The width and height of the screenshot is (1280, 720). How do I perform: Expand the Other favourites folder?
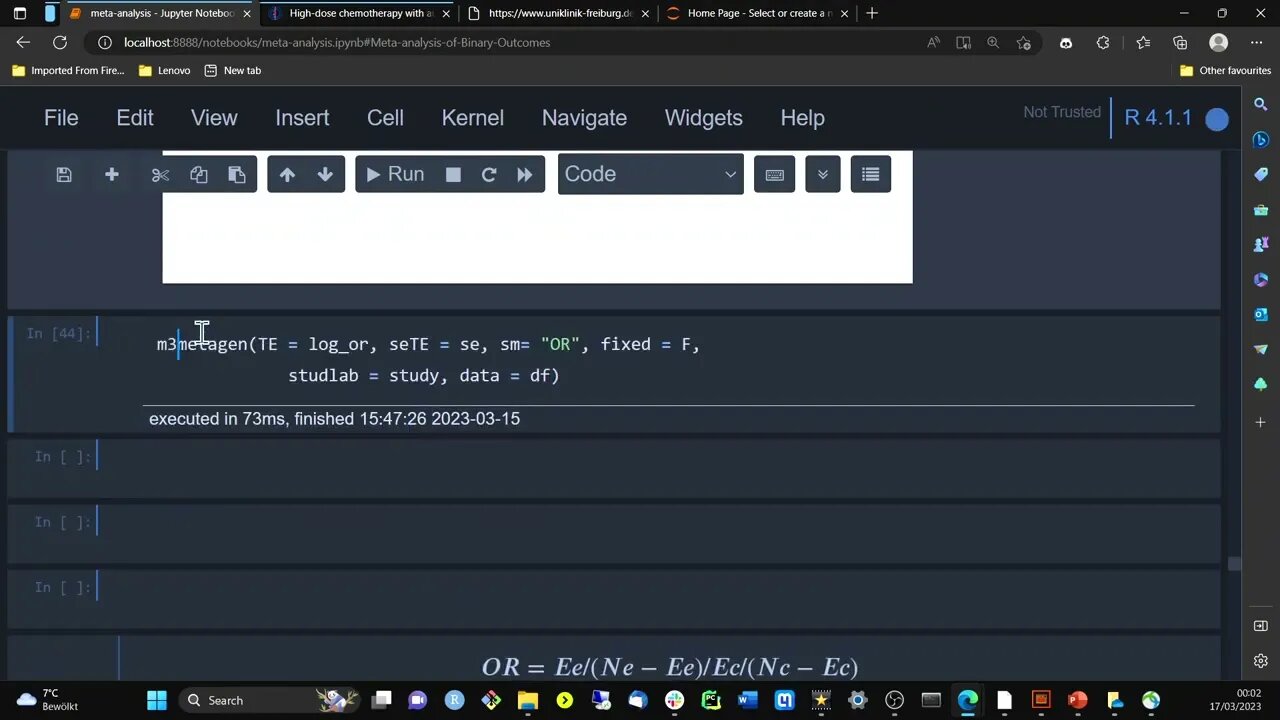1225,71
